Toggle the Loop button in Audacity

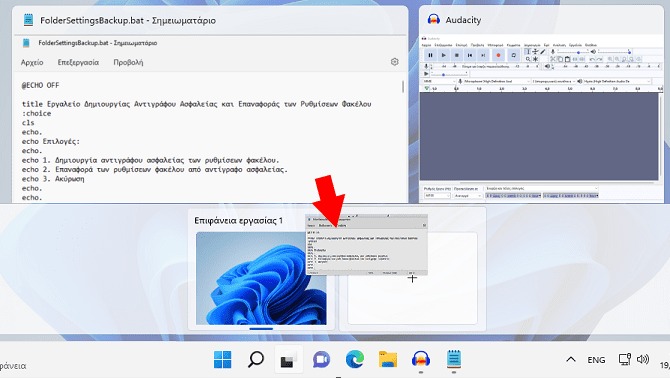[x=514, y=55]
